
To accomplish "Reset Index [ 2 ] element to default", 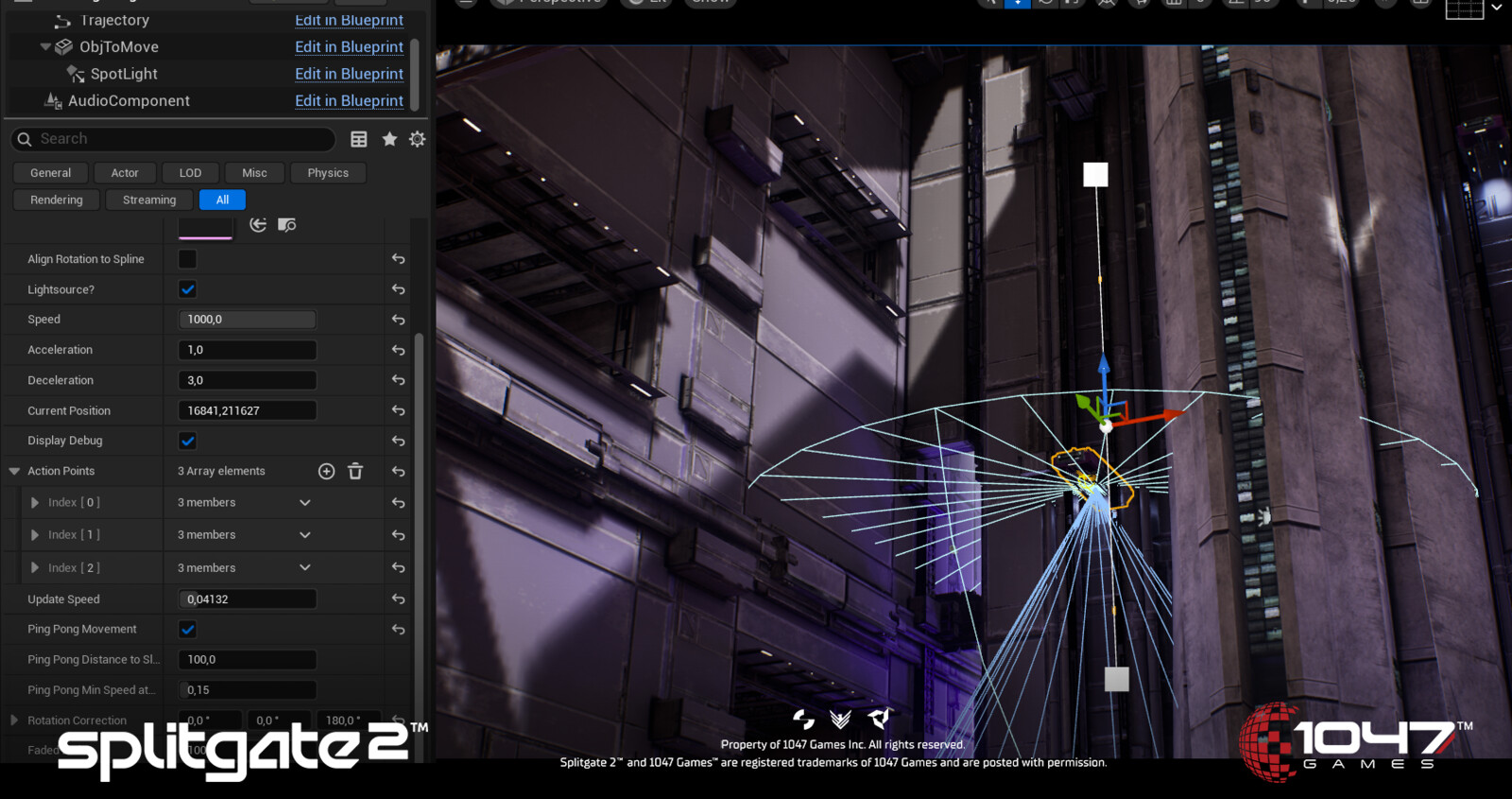I will coord(399,567).
